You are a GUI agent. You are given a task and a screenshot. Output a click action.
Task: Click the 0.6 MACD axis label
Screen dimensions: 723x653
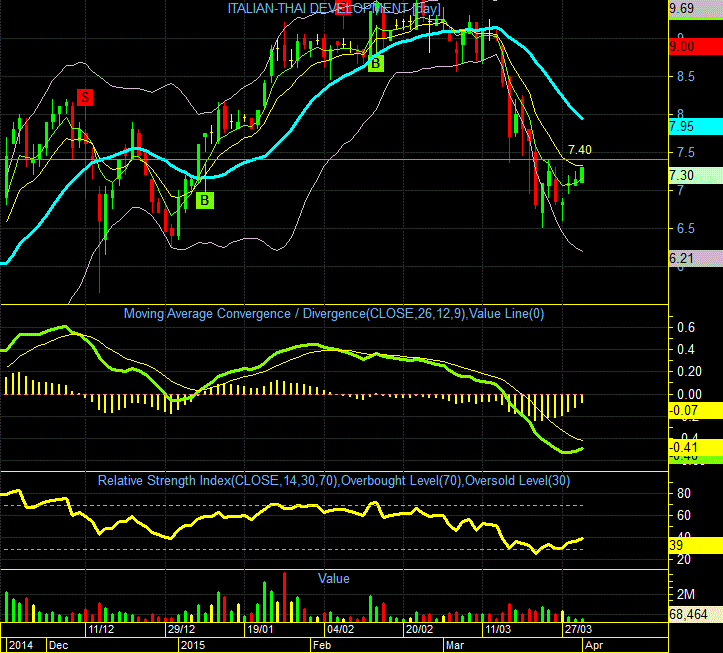(686, 327)
